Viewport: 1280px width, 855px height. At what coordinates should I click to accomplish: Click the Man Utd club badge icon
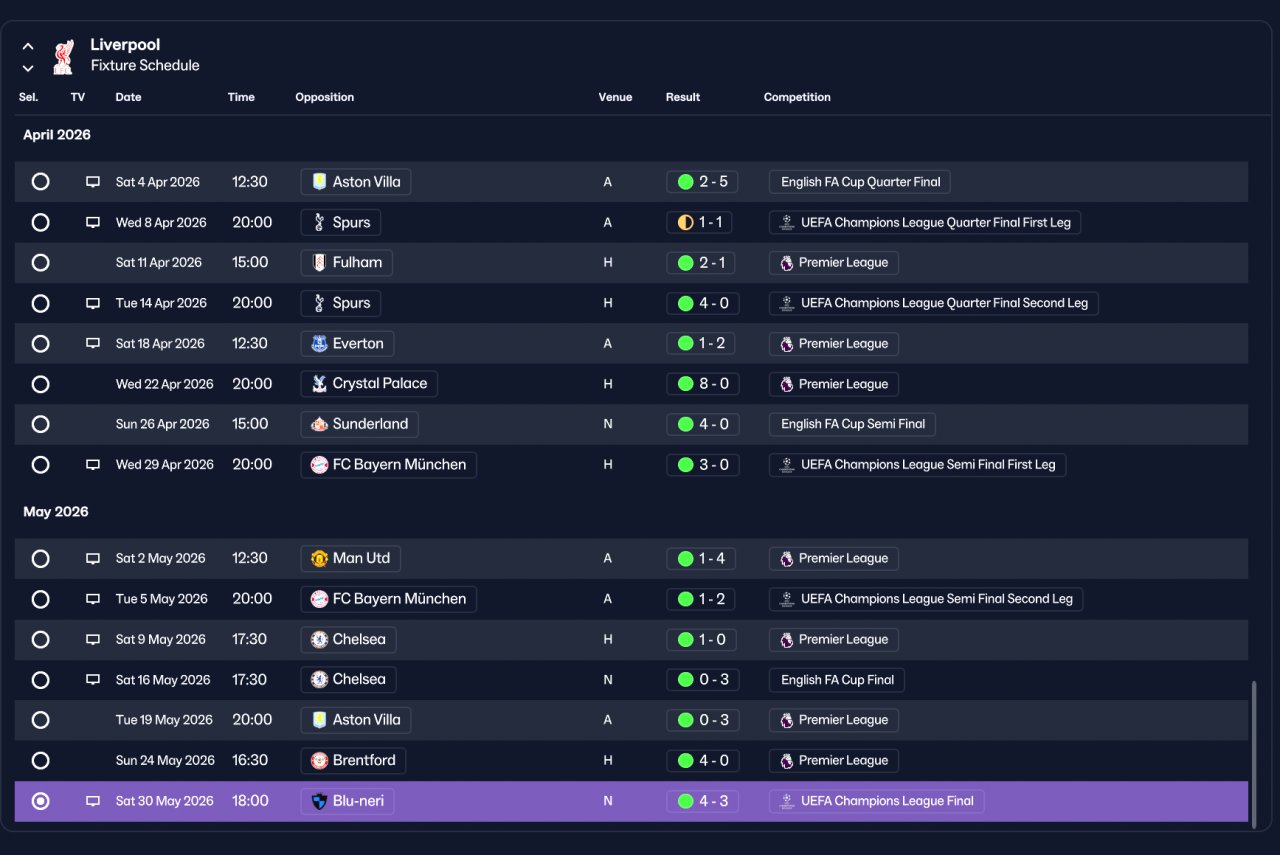pyautogui.click(x=319, y=559)
